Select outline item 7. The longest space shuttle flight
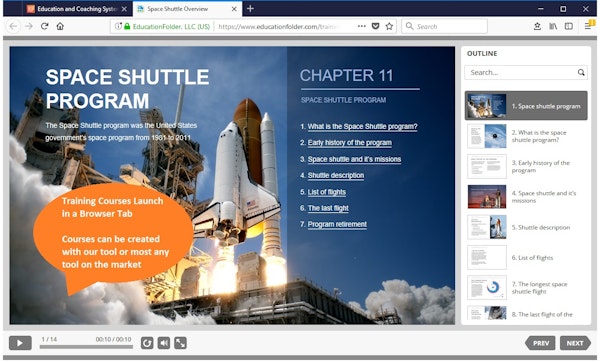This screenshot has width=600, height=363. click(526, 288)
